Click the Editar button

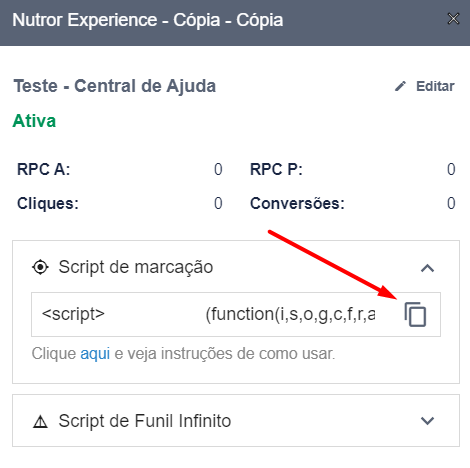pos(425,86)
